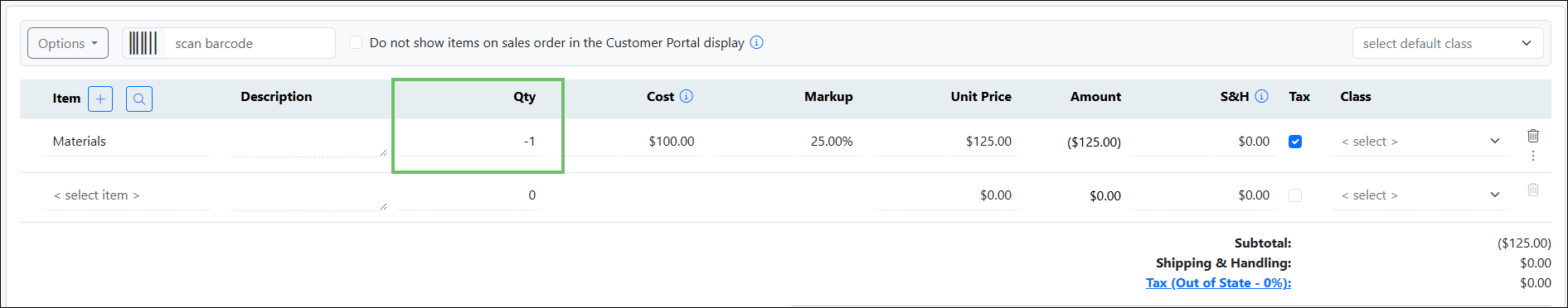
Task: Click the barcode scanner icon
Action: click(143, 43)
